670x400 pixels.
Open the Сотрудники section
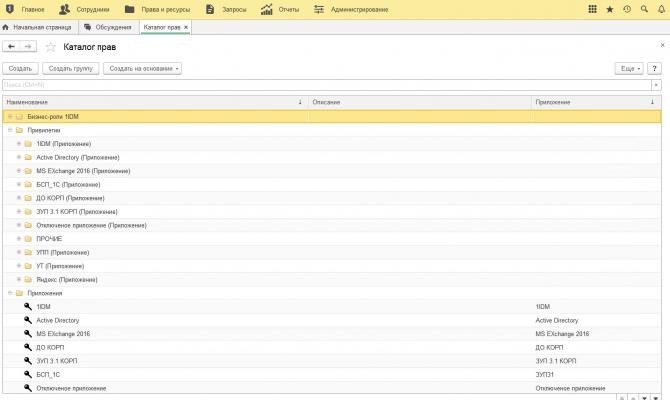84,9
